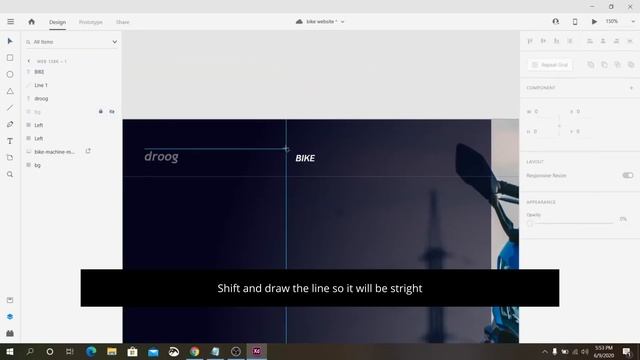The image size is (640, 360).
Task: Click the droog text on canvas
Action: pyautogui.click(x=161, y=157)
